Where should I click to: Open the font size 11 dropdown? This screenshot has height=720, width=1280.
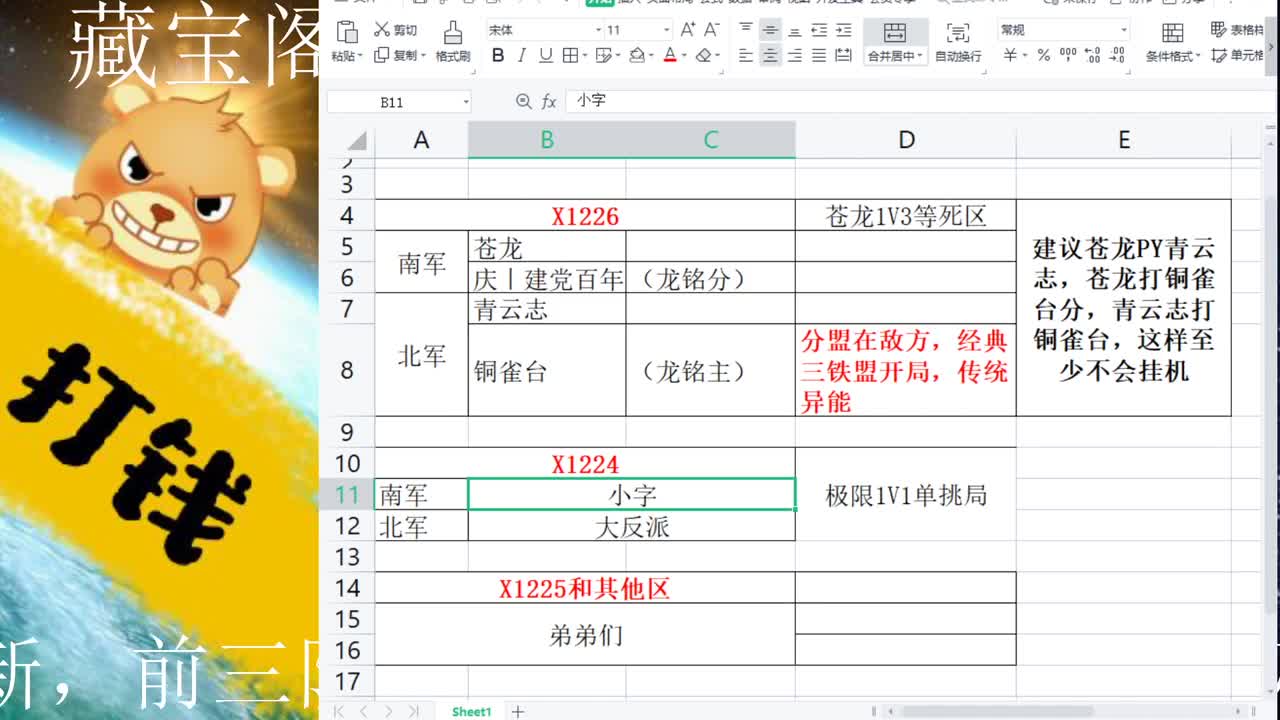pyautogui.click(x=667, y=31)
